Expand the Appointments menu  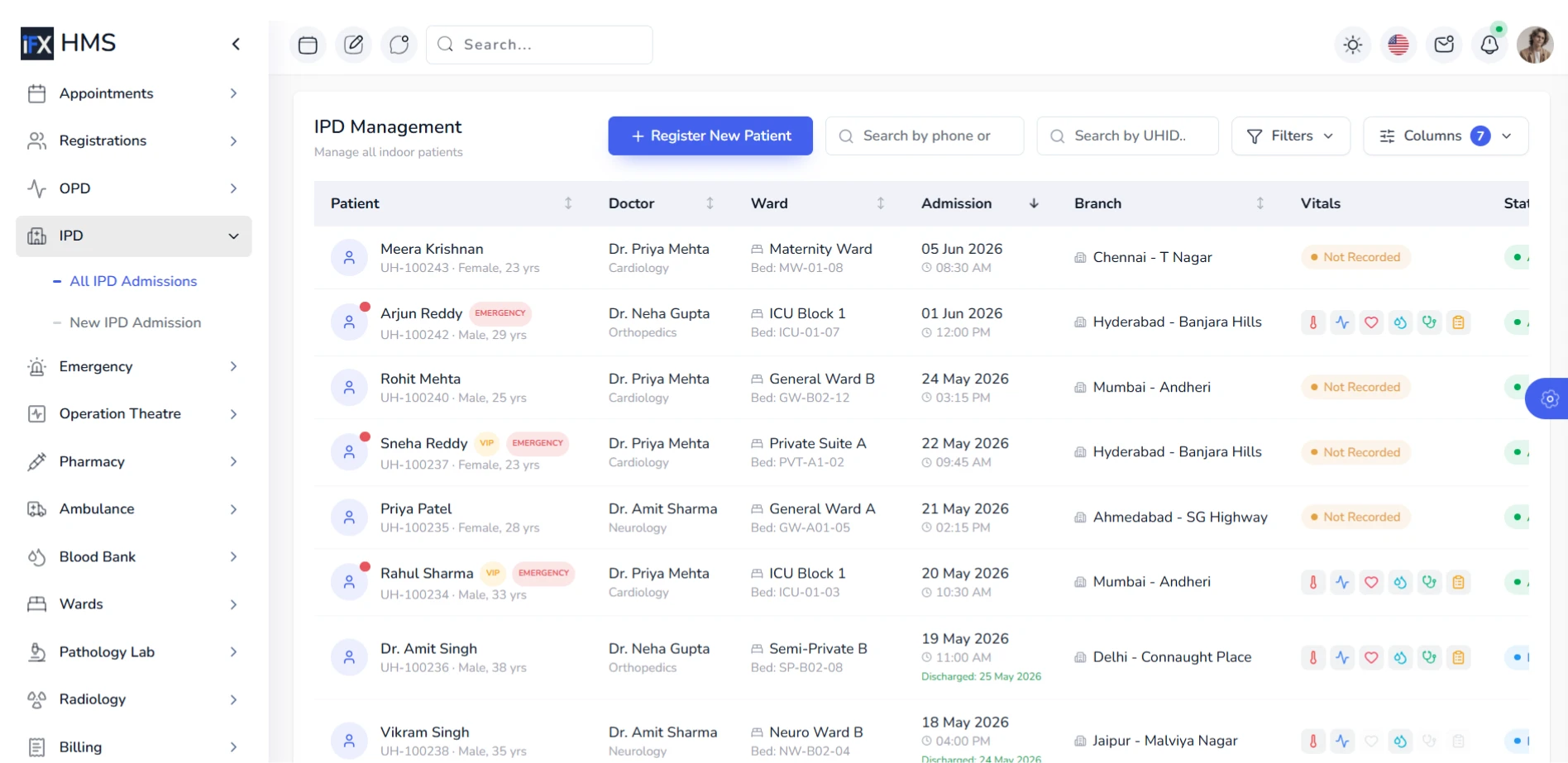point(133,93)
